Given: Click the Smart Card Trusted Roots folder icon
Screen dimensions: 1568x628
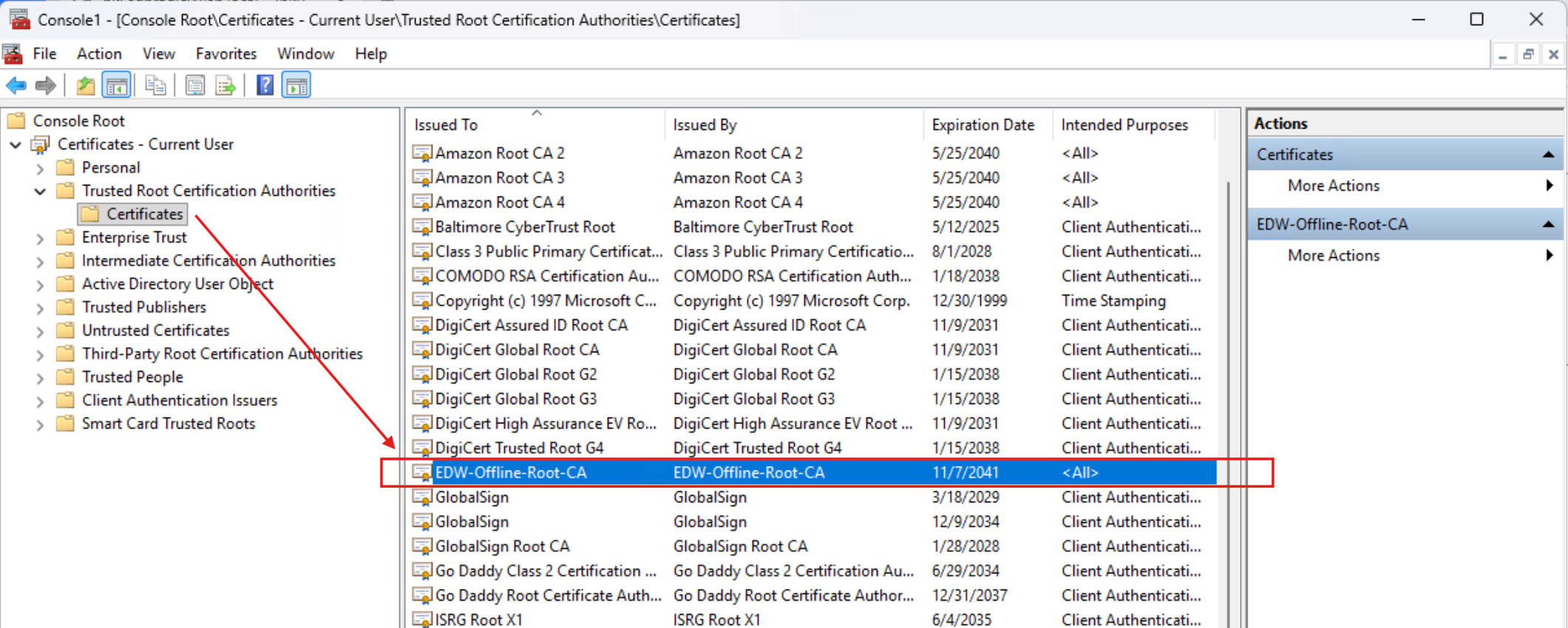Looking at the screenshot, I should click(x=65, y=423).
